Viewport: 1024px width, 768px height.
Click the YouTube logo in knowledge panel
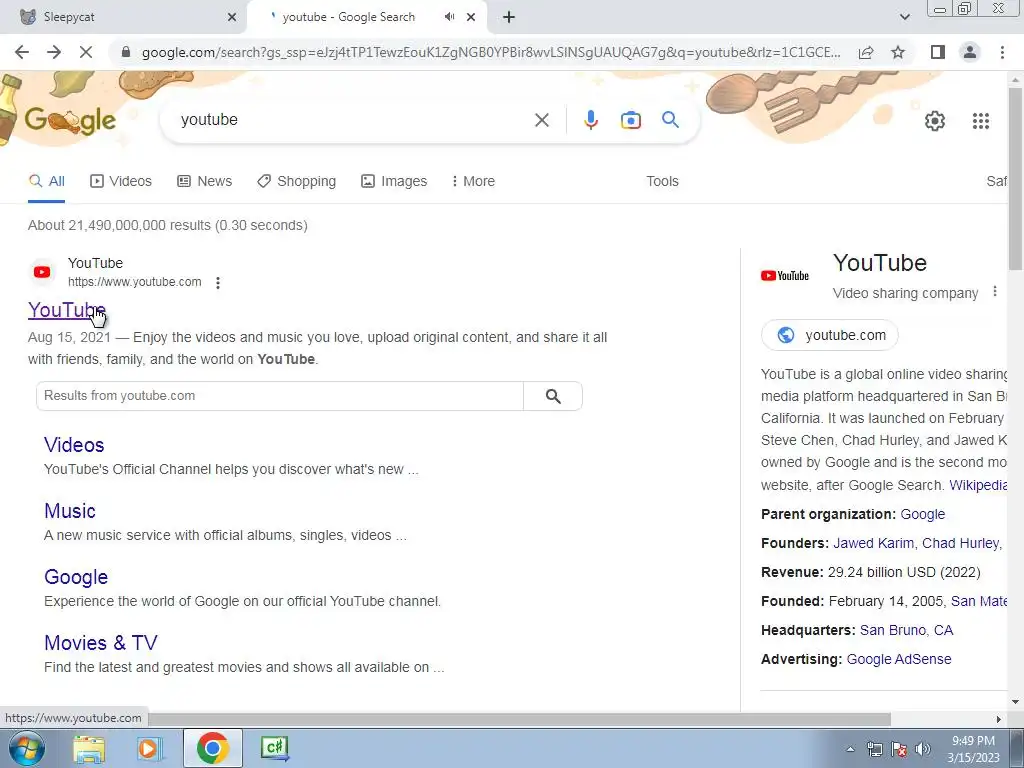click(x=785, y=276)
